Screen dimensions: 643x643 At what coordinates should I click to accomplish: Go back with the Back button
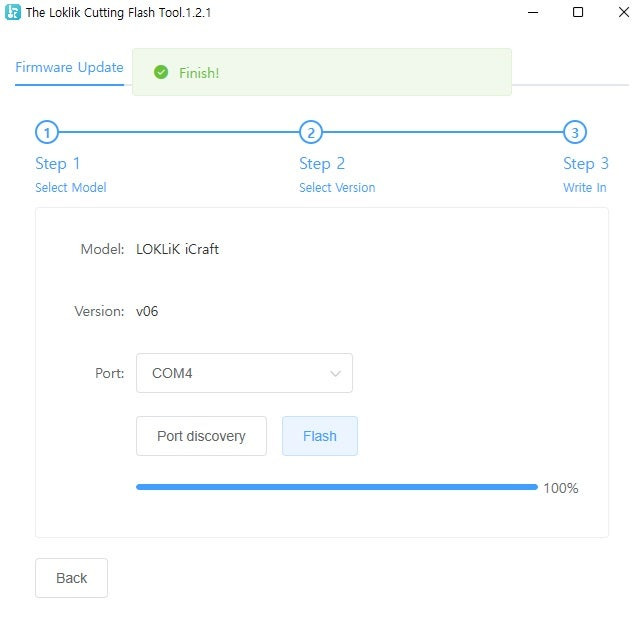71,578
